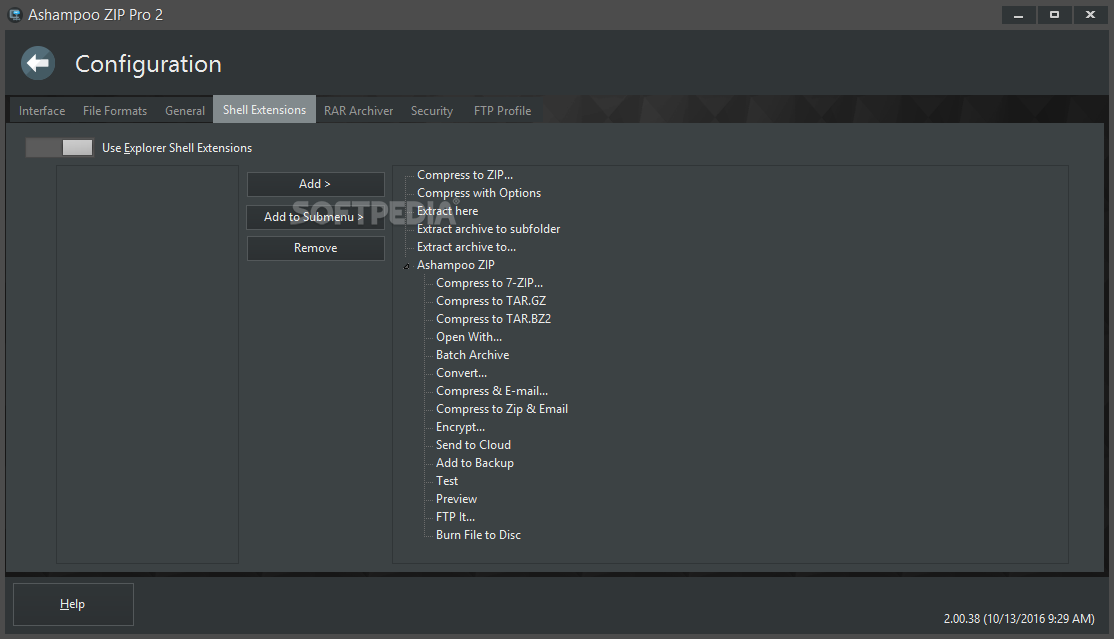
Task: Select Compress & E-mail... item
Action: click(x=492, y=391)
